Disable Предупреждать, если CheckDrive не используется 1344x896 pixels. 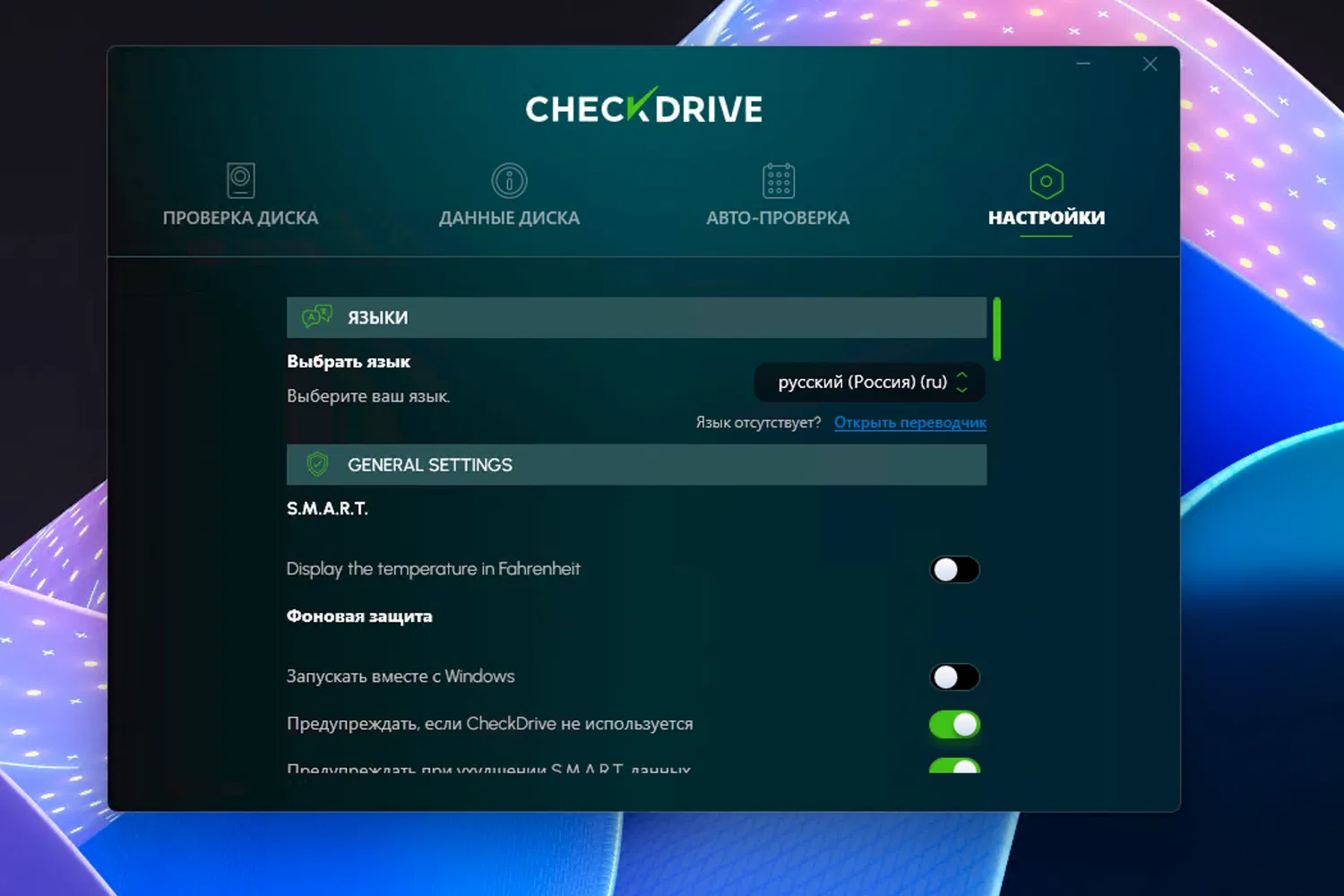(954, 725)
